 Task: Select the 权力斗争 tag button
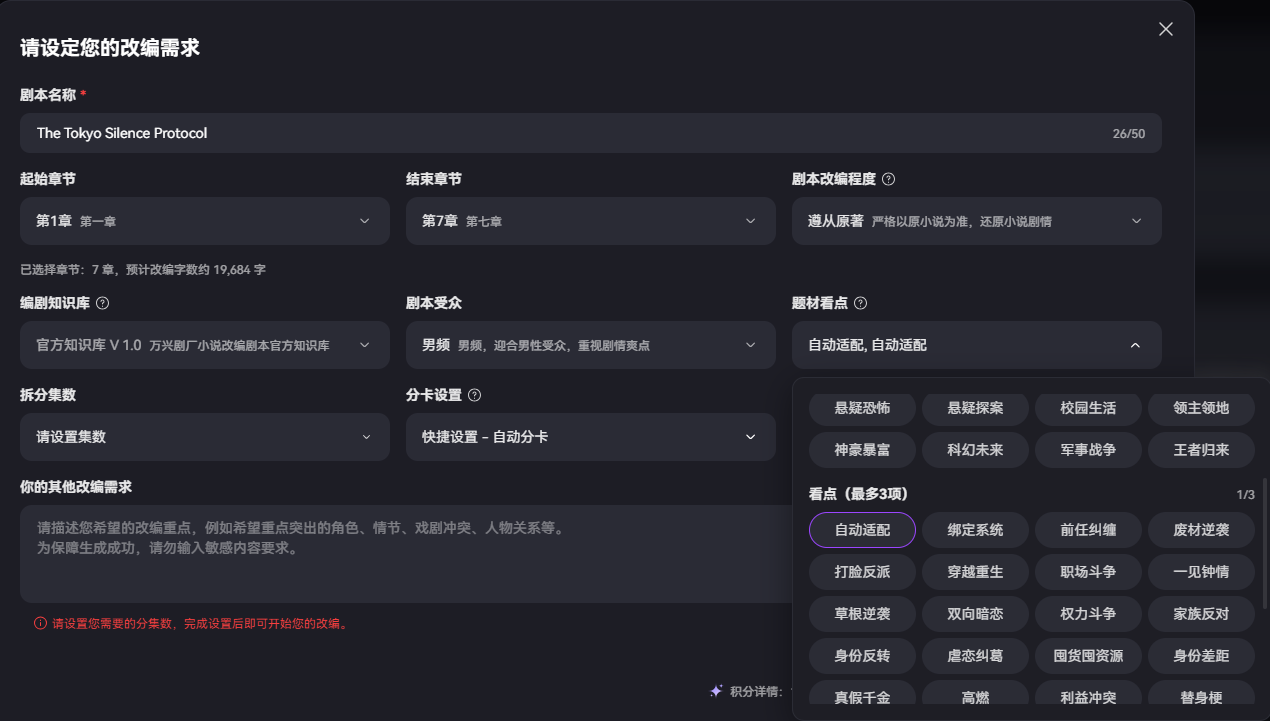coord(1088,614)
